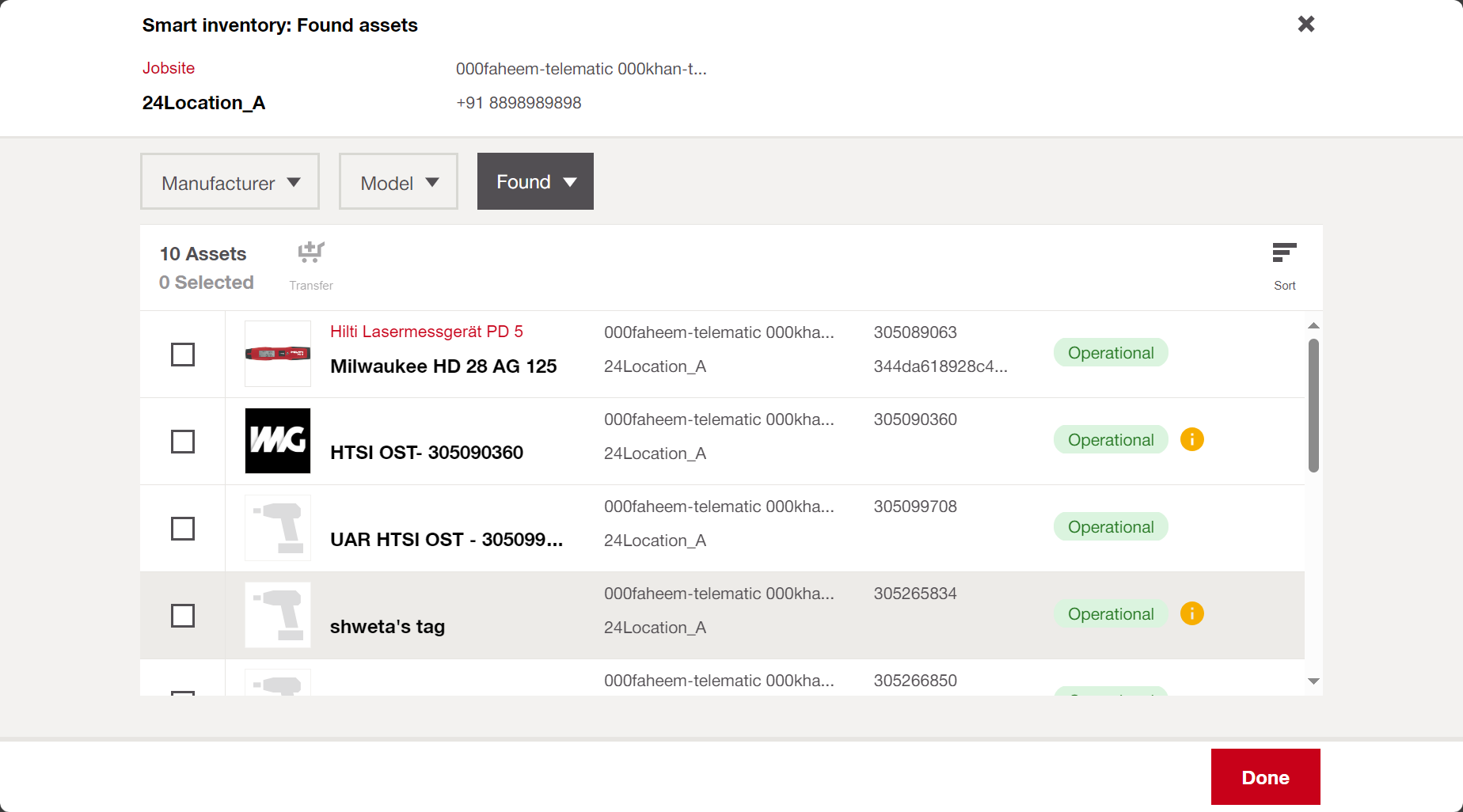Click the shweta's tag tool image
Image resolution: width=1463 pixels, height=812 pixels.
278,615
